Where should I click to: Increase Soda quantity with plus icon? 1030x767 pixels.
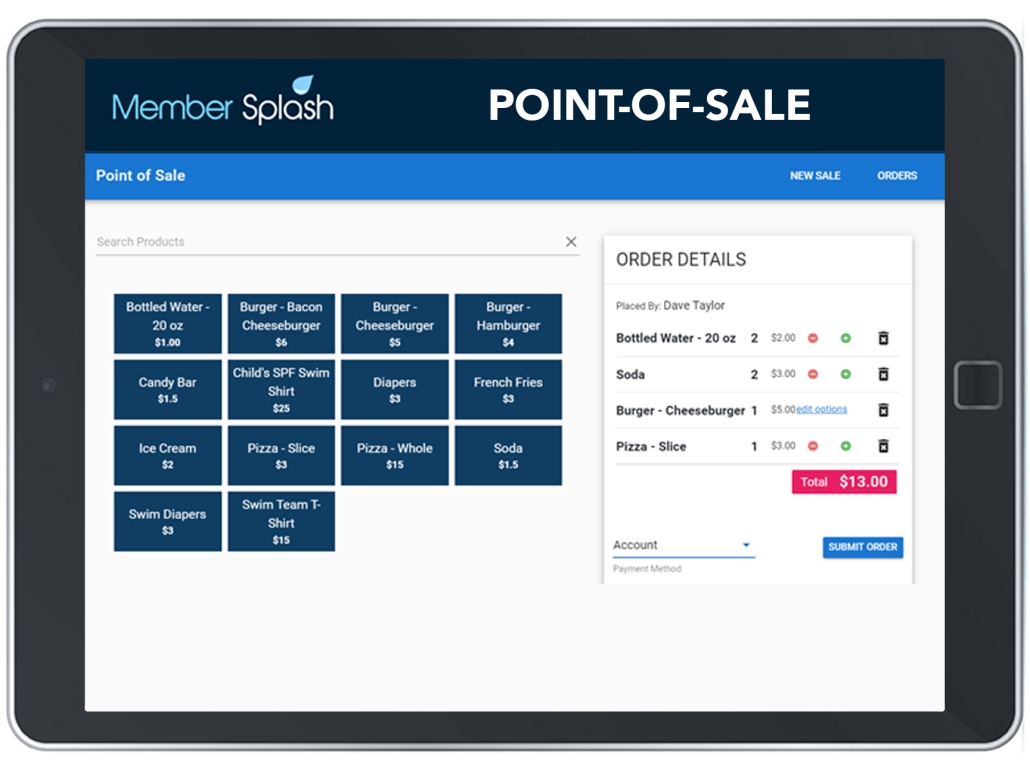tap(846, 374)
